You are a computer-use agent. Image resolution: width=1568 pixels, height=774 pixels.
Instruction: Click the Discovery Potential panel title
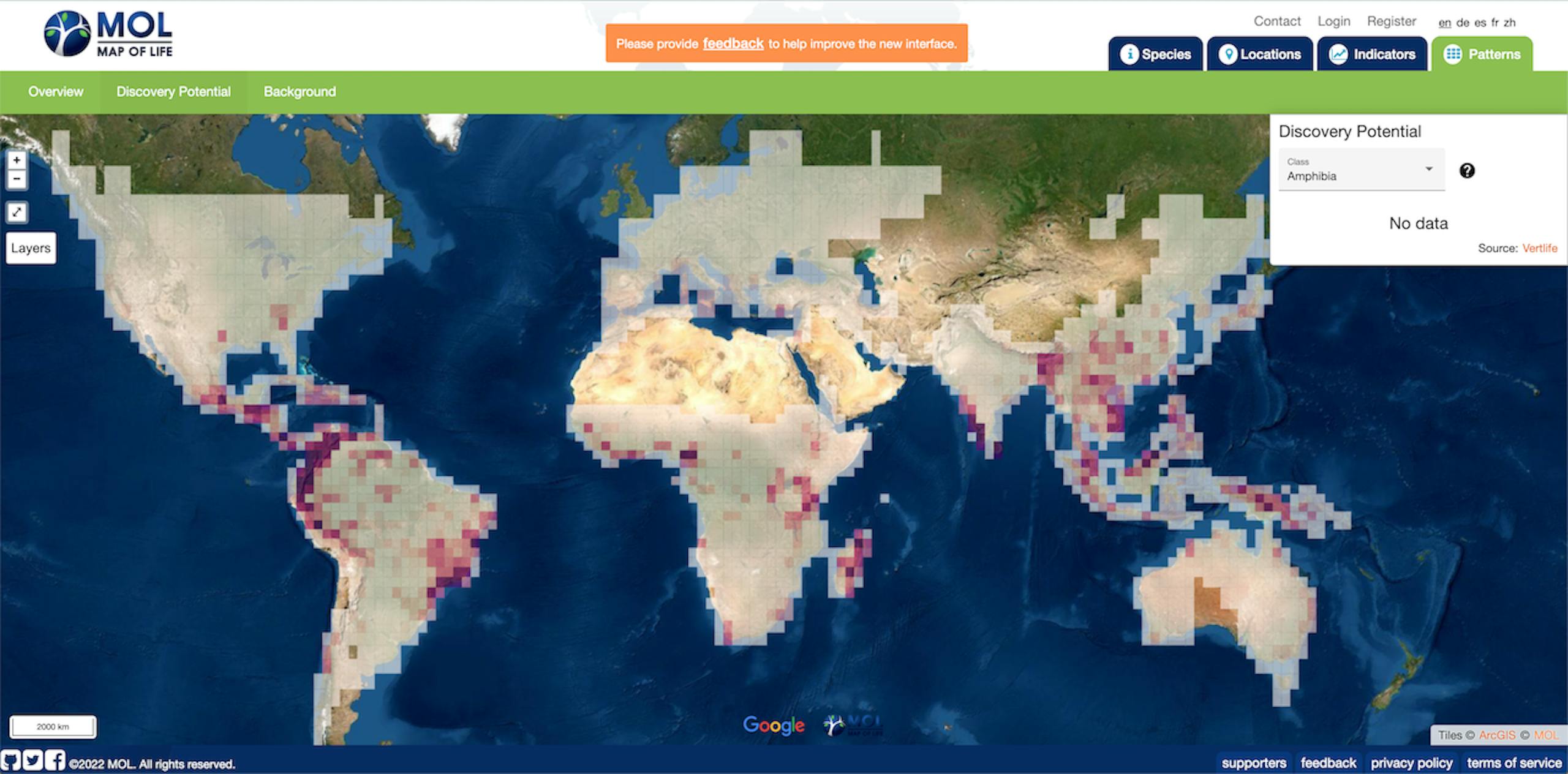click(x=1349, y=131)
